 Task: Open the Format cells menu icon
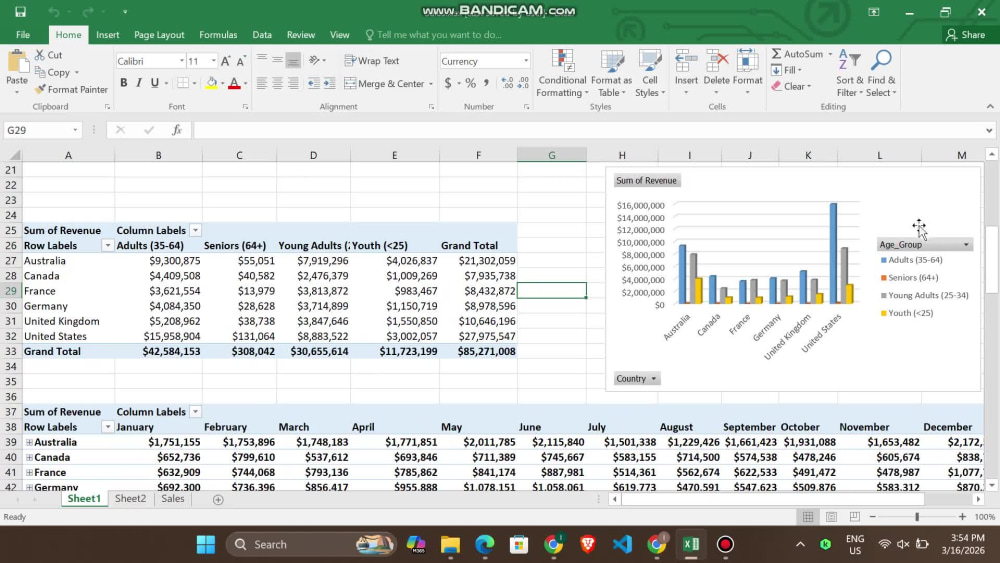[x=747, y=61]
